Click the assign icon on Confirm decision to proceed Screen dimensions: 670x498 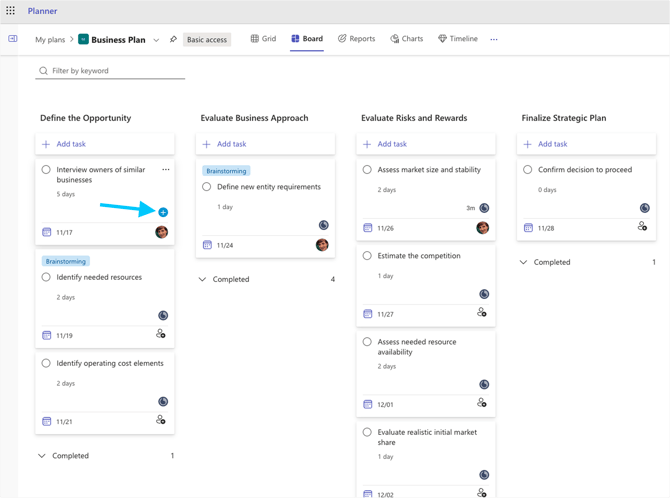pyautogui.click(x=642, y=227)
